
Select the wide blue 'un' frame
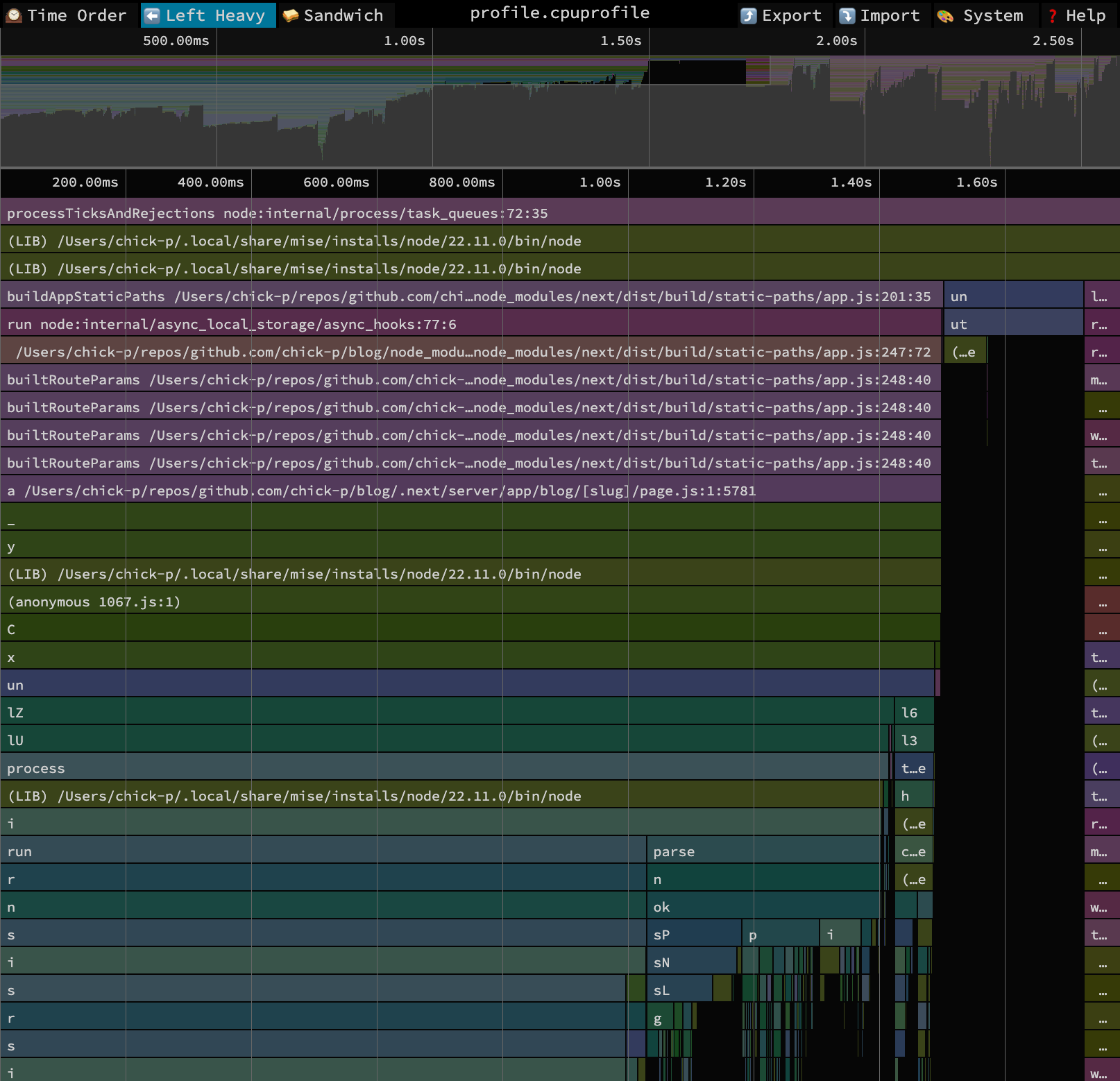[x=467, y=683]
